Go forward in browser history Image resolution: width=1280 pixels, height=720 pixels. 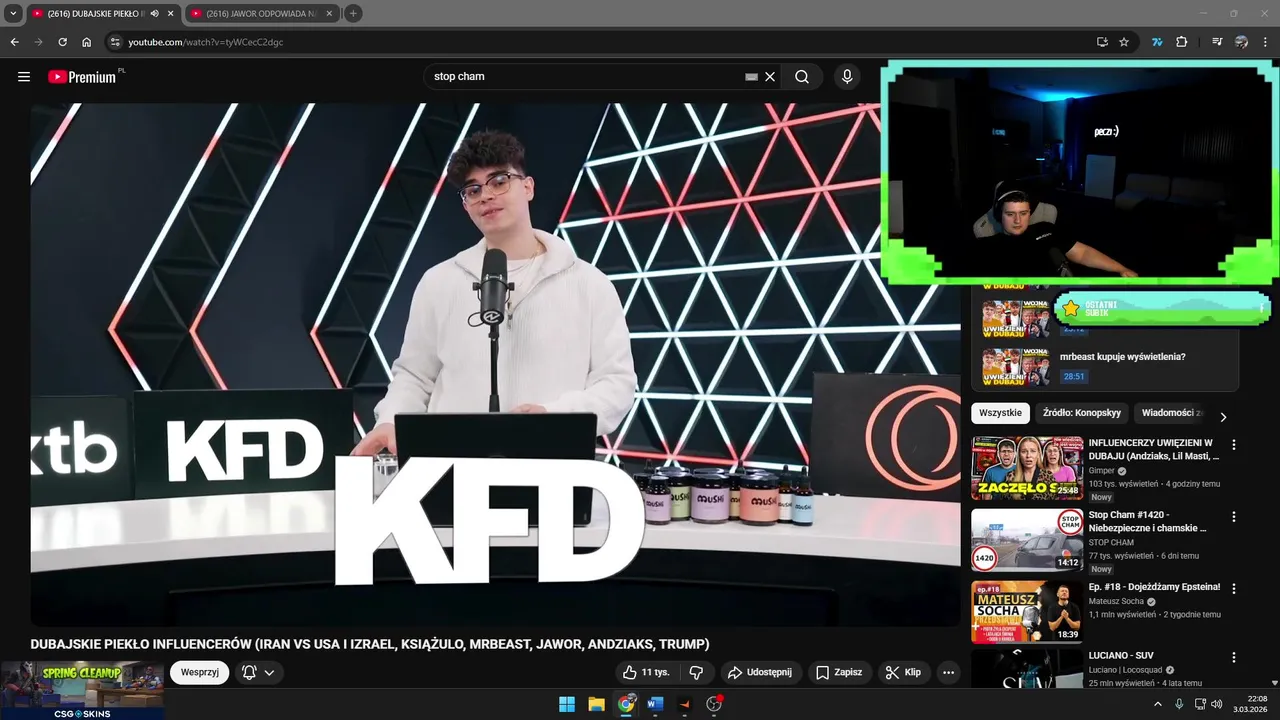(38, 42)
